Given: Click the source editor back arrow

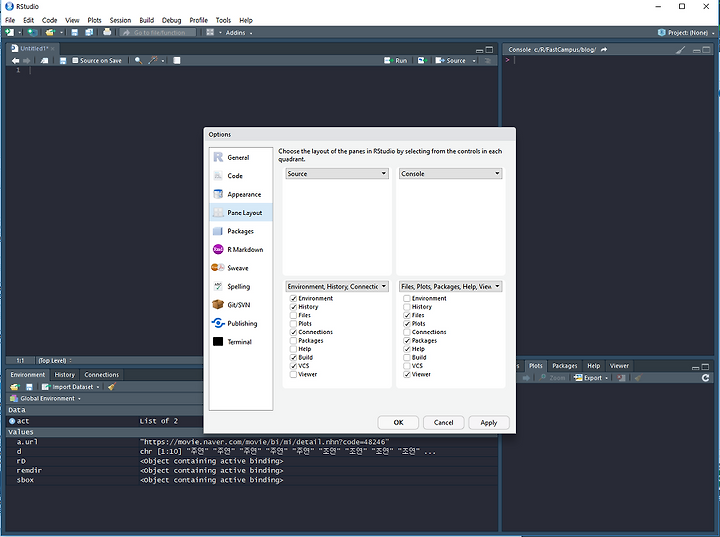Looking at the screenshot, I should (15, 61).
